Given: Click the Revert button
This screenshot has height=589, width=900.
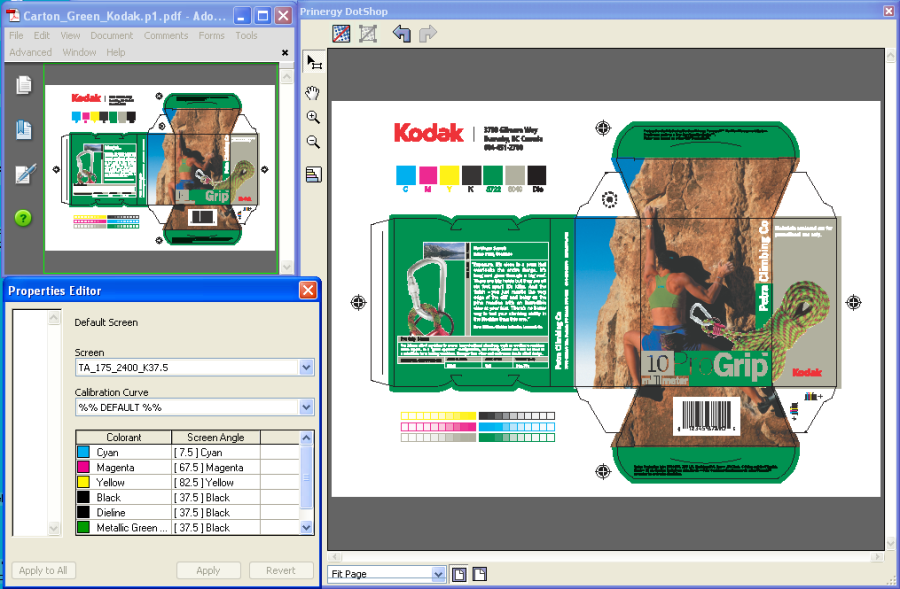Looking at the screenshot, I should [281, 571].
